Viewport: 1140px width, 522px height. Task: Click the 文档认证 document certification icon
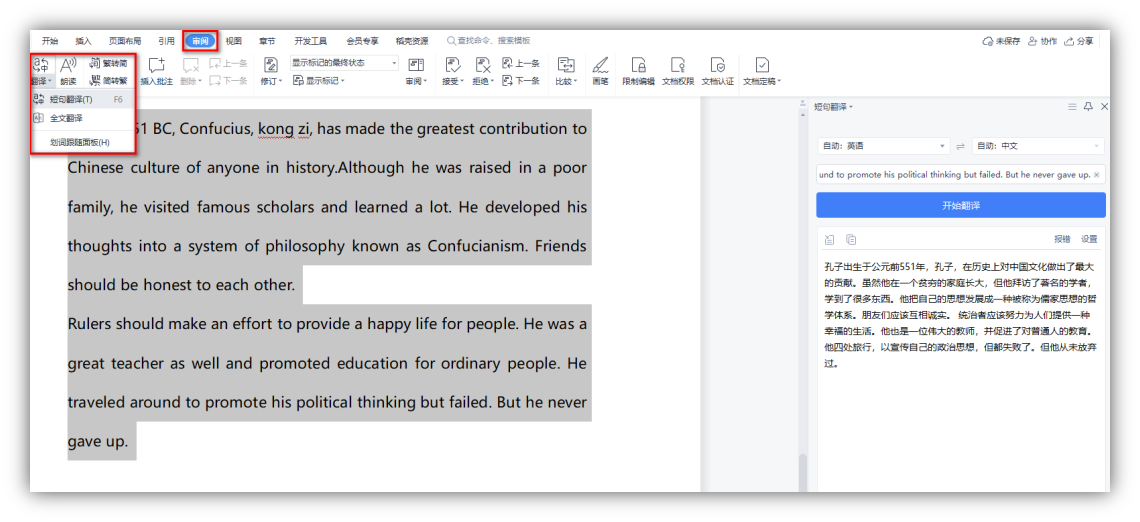pos(717,69)
